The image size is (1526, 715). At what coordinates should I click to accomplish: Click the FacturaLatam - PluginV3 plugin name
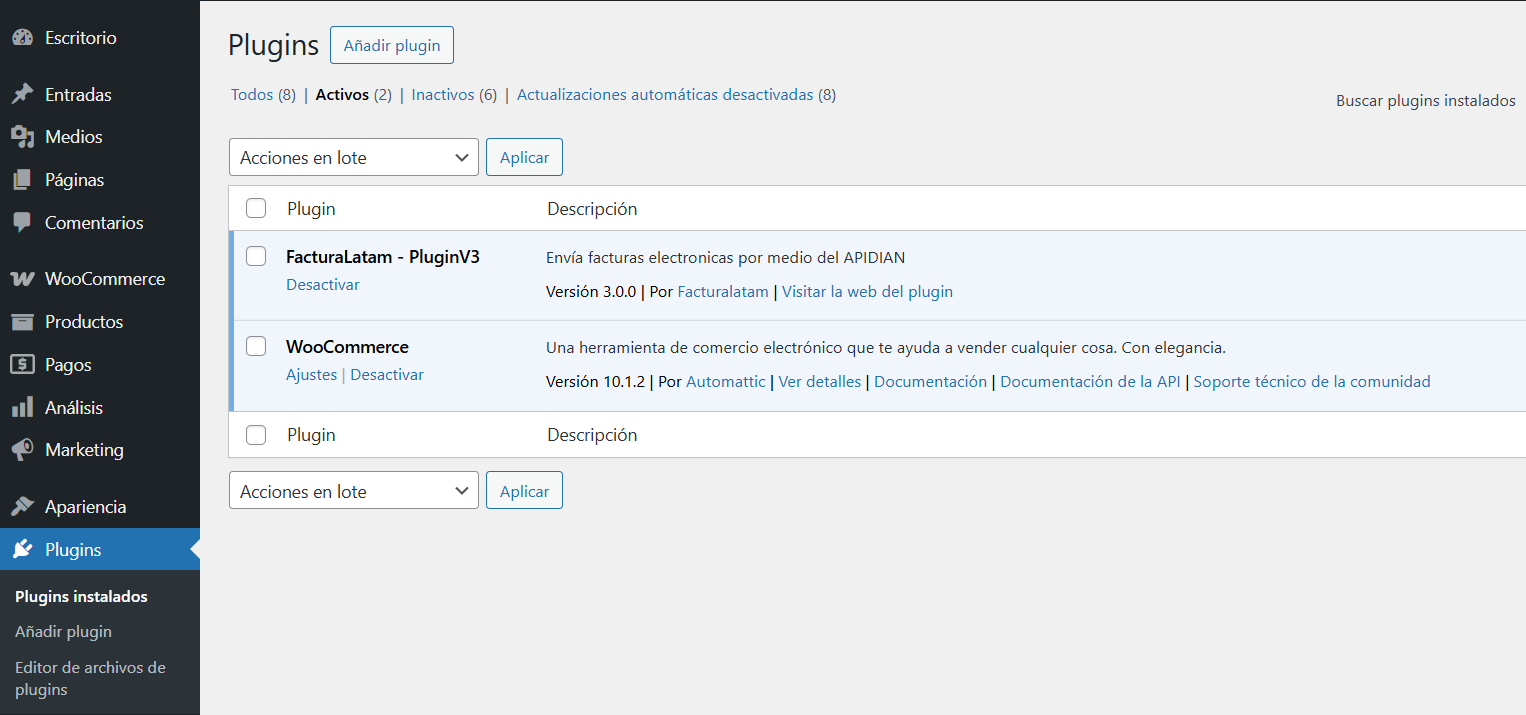(x=383, y=257)
